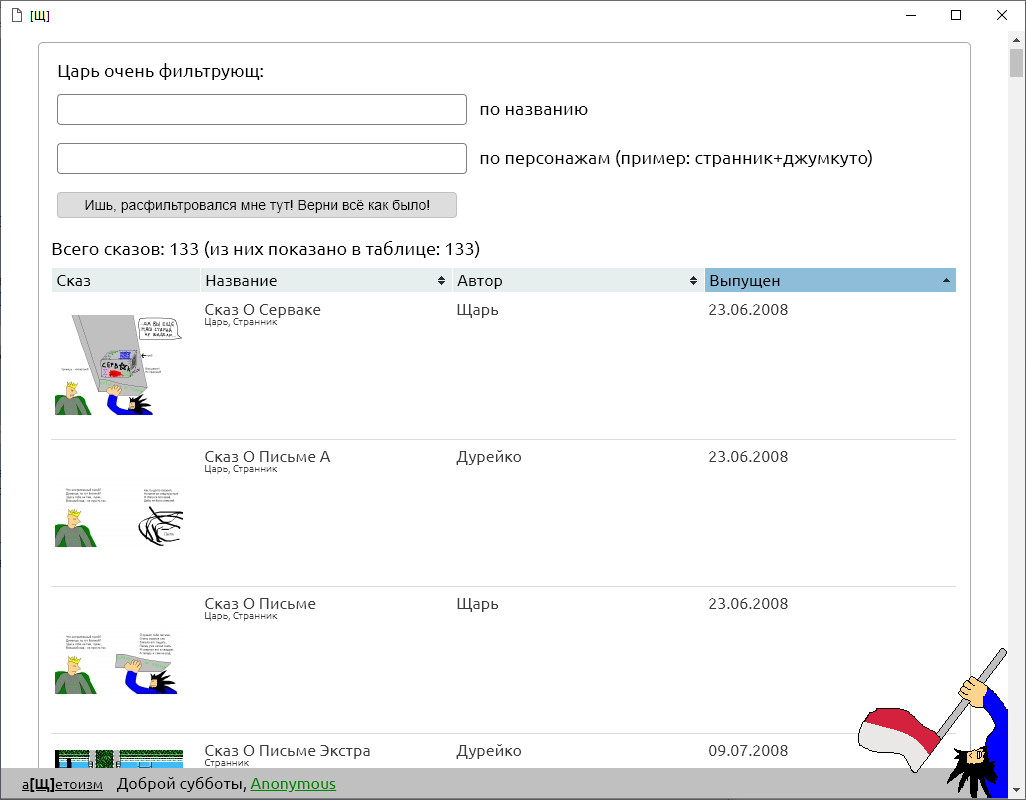
Task: Click the scroll-up arrow of the scrollbar
Action: (x=1014, y=38)
